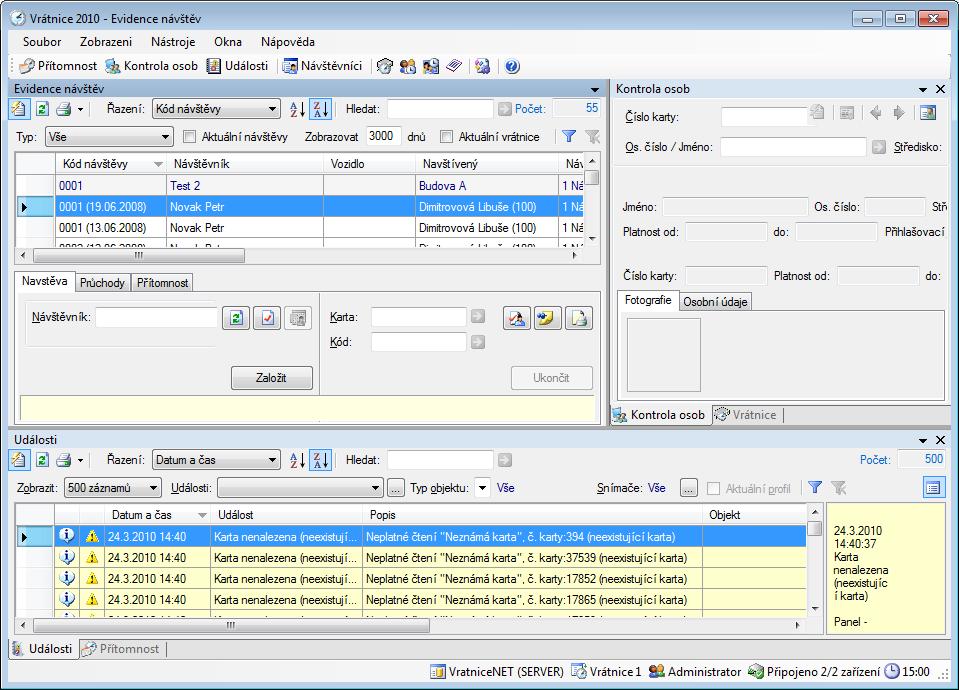This screenshot has height=690, width=959.
Task: Apply the blue filter in Události panel
Action: pos(815,488)
